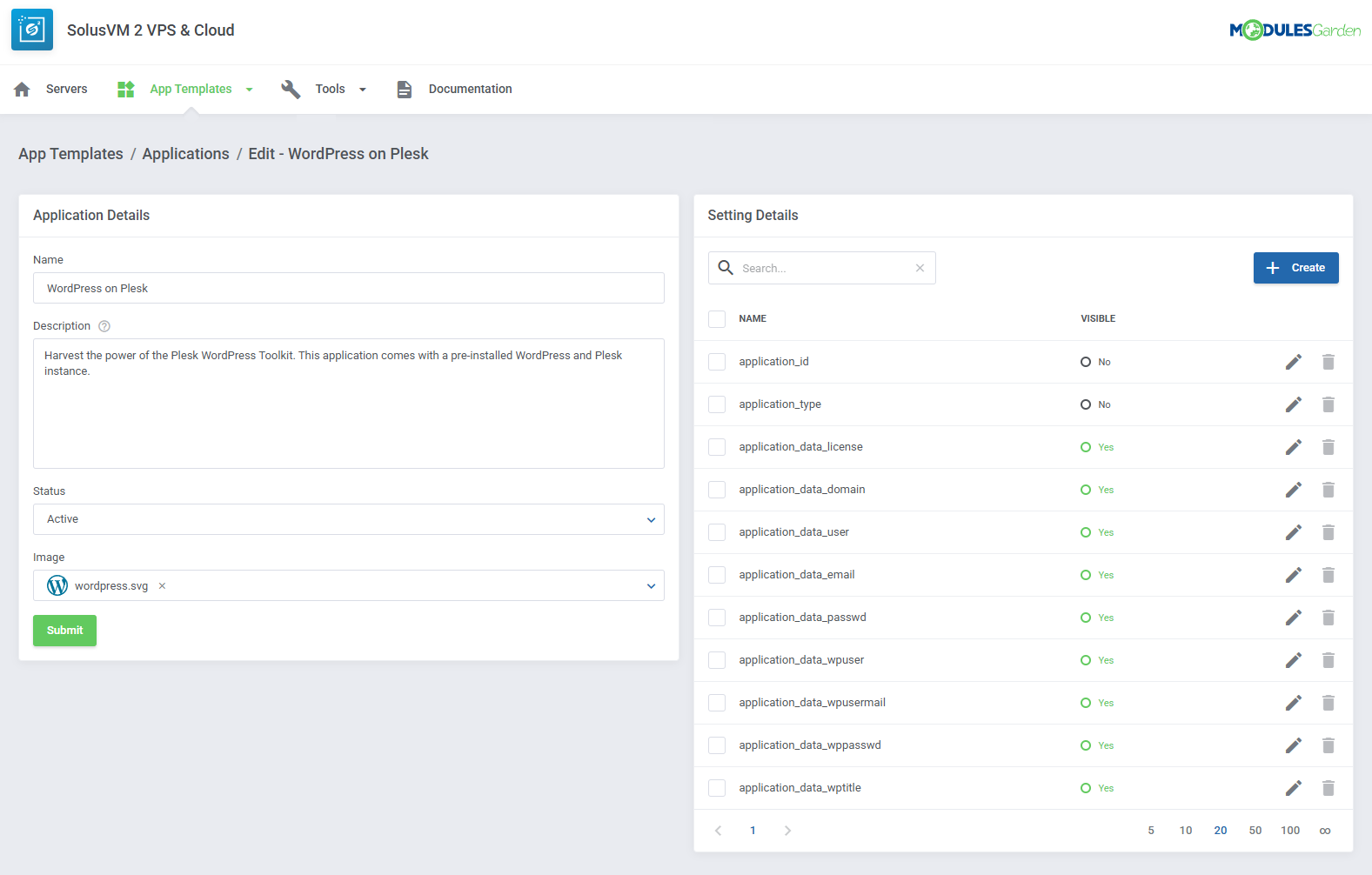
Task: Delete the application_data_domain setting
Action: [x=1328, y=490]
